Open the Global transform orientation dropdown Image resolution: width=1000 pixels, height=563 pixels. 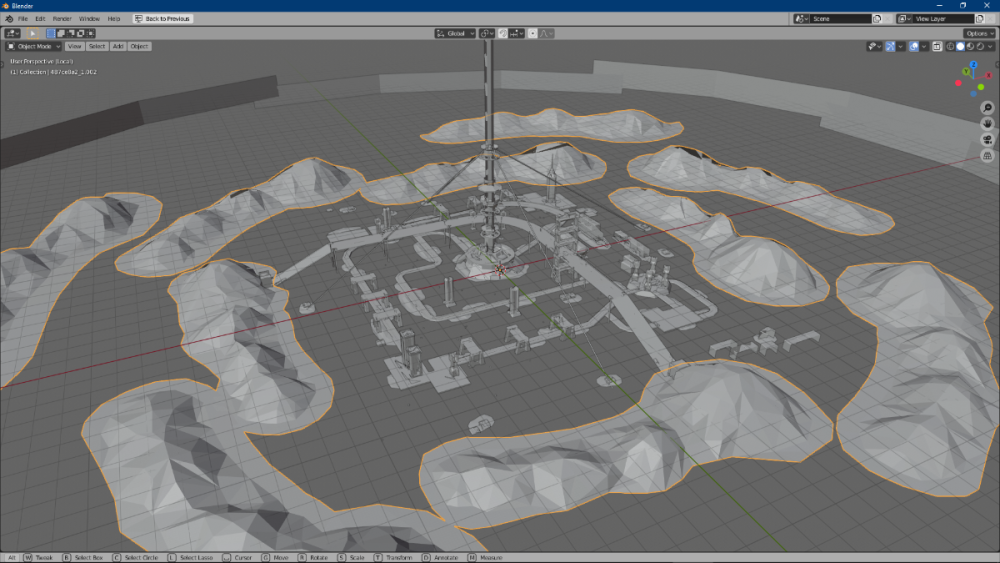tap(455, 33)
